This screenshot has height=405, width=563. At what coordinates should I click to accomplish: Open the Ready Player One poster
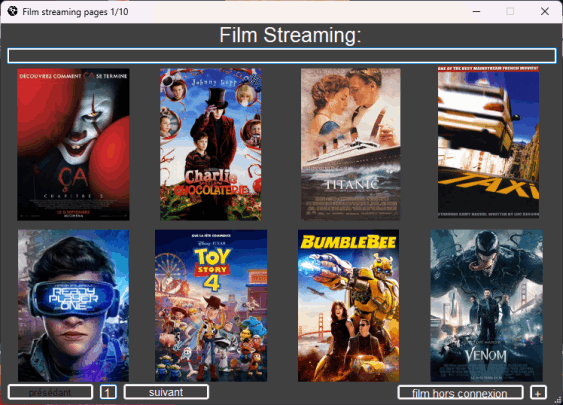point(73,306)
